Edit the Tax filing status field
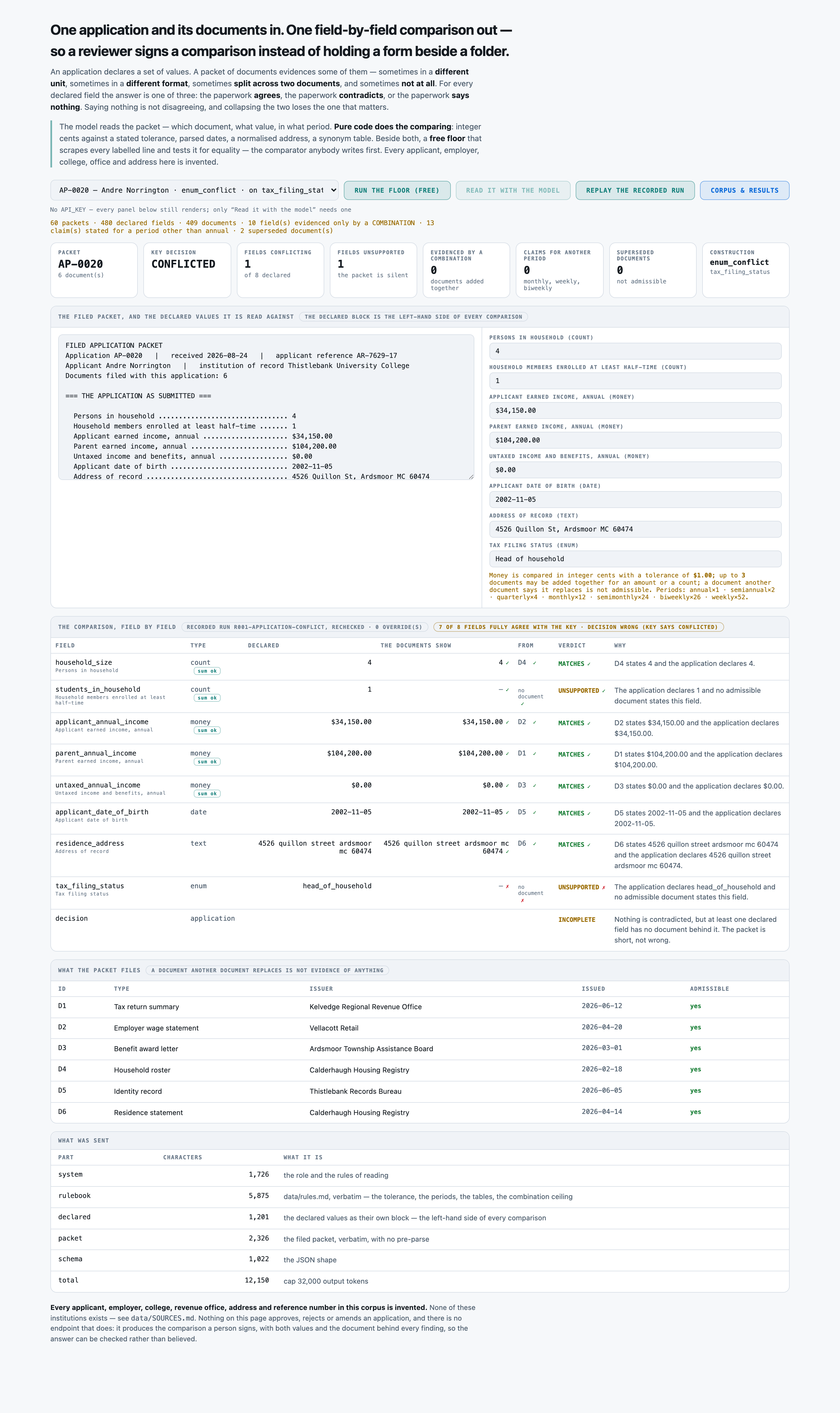The image size is (840, 1413). [635, 559]
